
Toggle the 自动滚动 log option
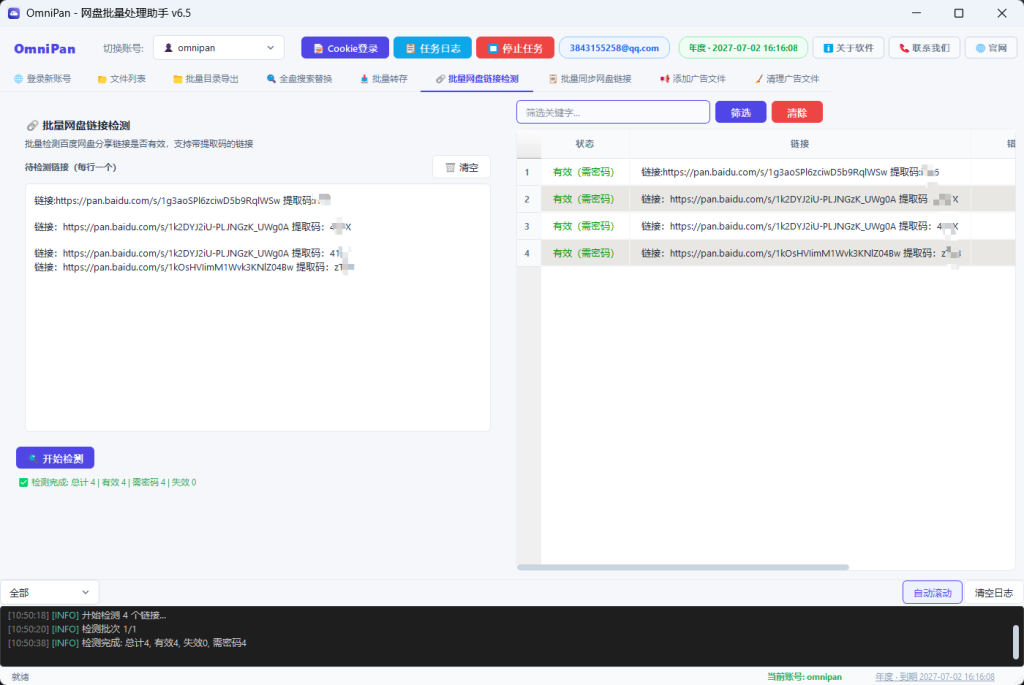tap(932, 592)
